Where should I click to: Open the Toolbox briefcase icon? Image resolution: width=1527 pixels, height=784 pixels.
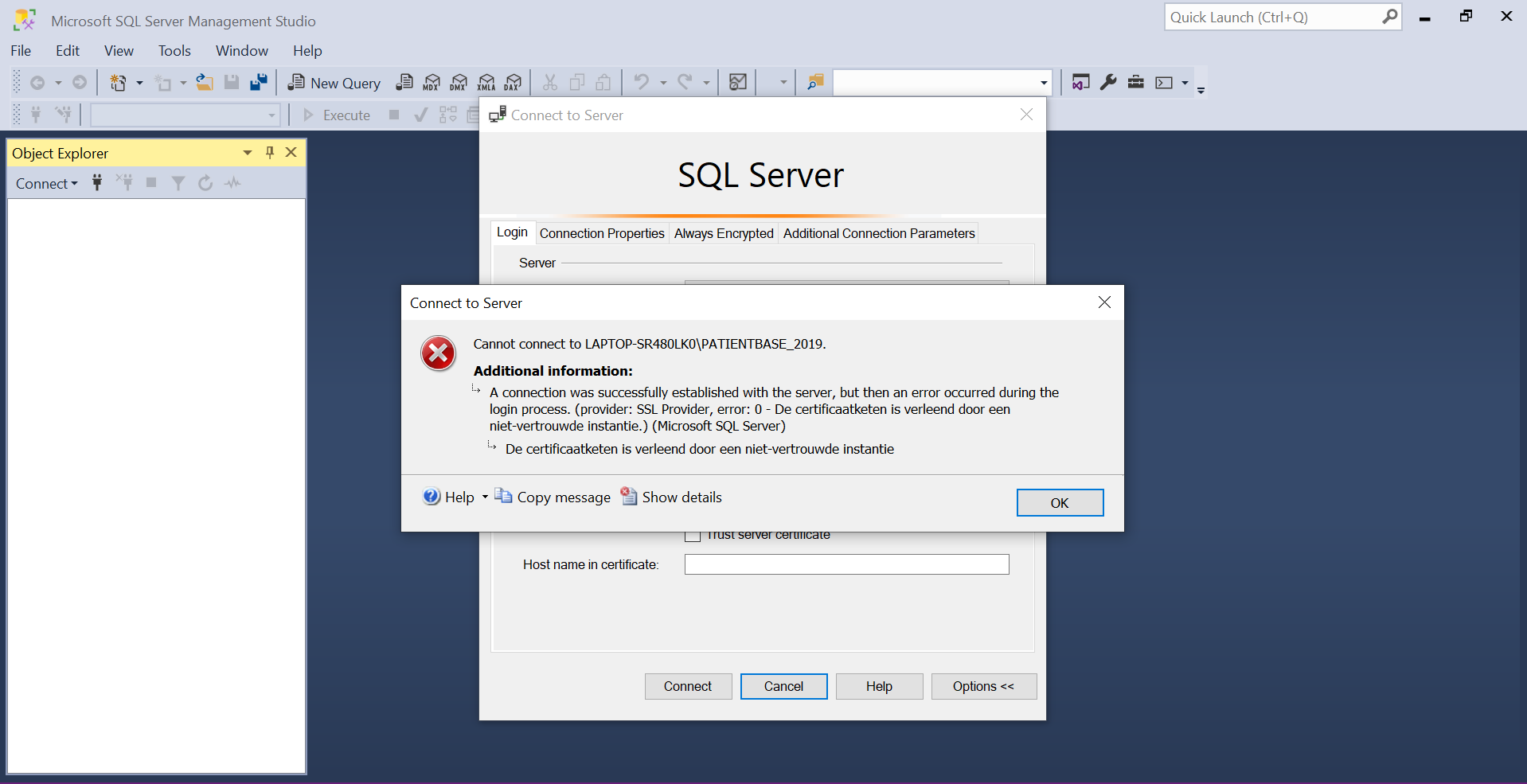point(1136,83)
